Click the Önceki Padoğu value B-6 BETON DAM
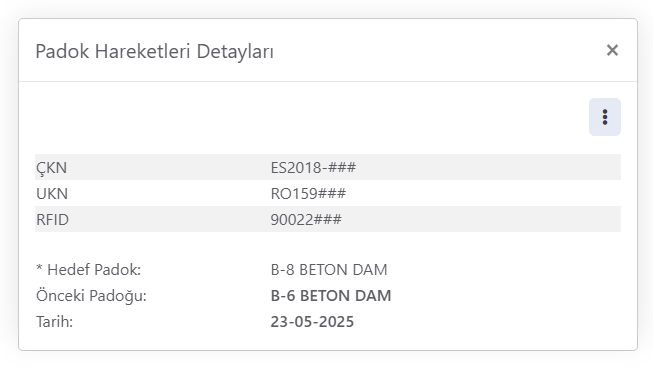Viewport: 653px width, 367px height. (x=331, y=296)
